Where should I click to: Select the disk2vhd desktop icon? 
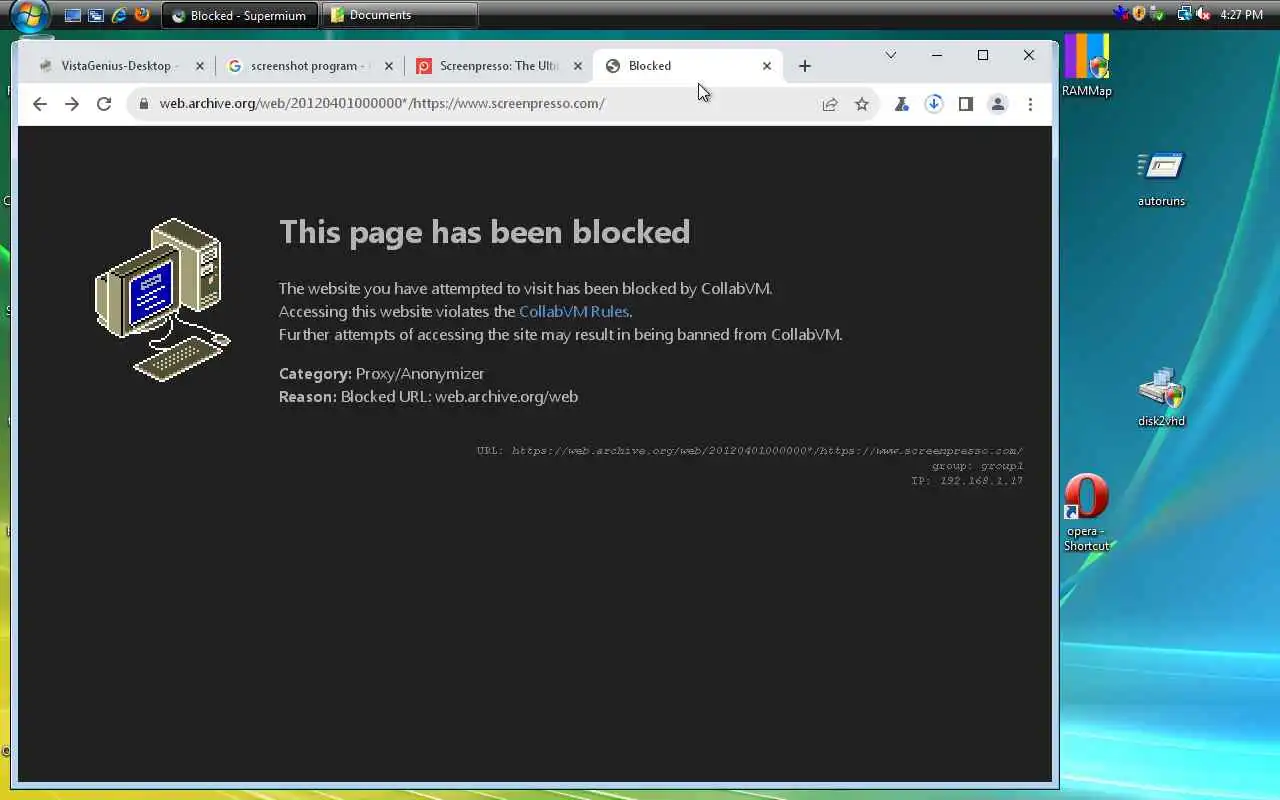pyautogui.click(x=1161, y=397)
